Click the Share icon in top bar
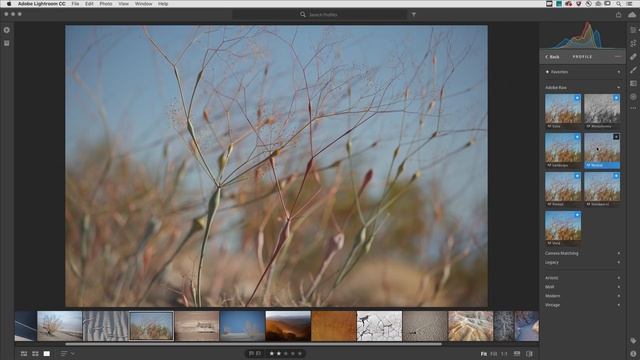The image size is (640, 360). (618, 15)
